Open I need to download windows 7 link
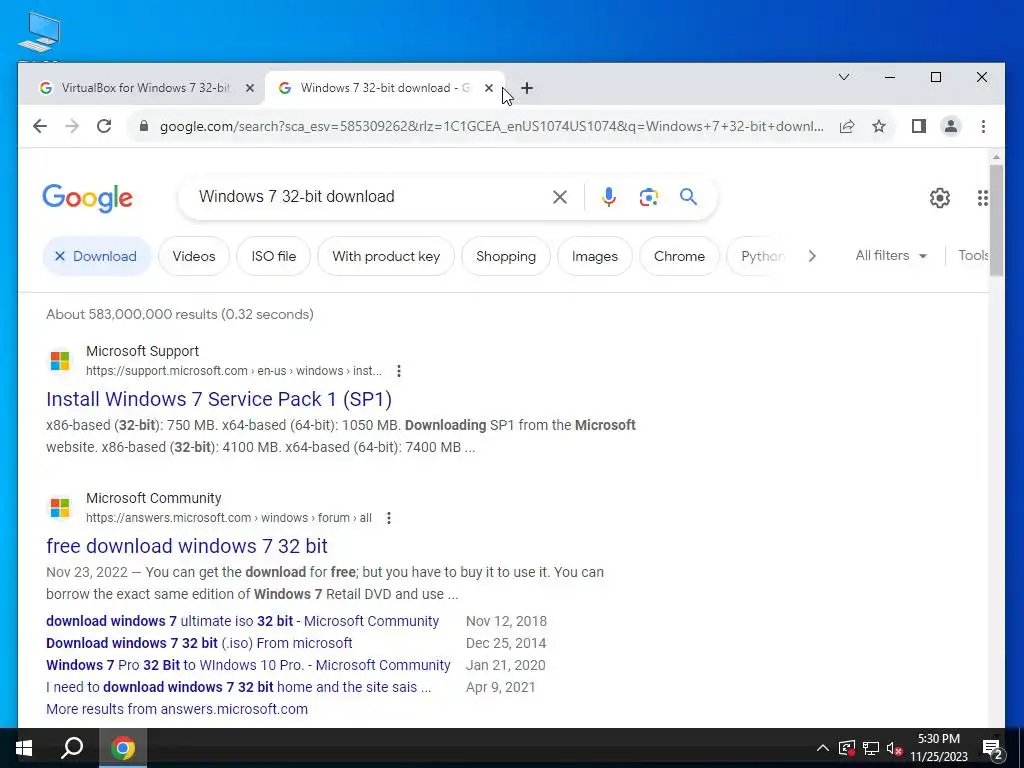The height and width of the screenshot is (768, 1024). [x=238, y=688]
